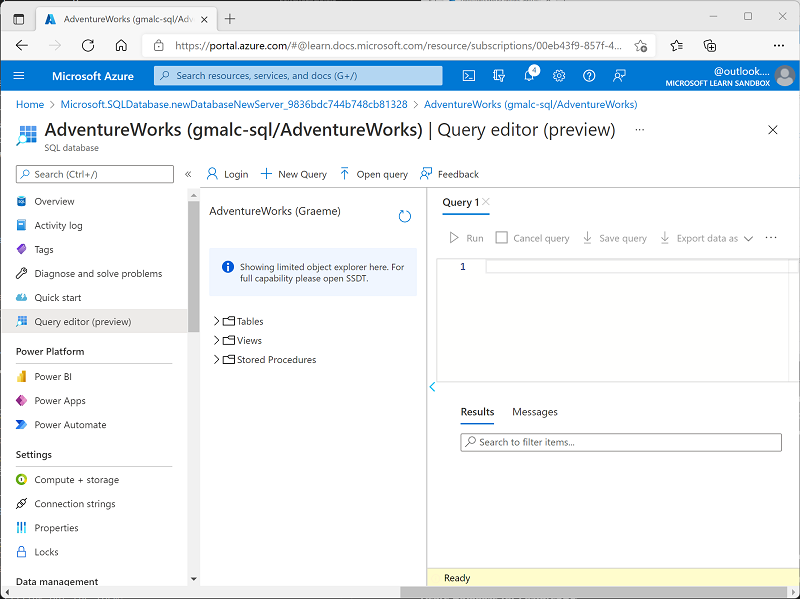Expand the Stored Procedures folder

point(216,360)
